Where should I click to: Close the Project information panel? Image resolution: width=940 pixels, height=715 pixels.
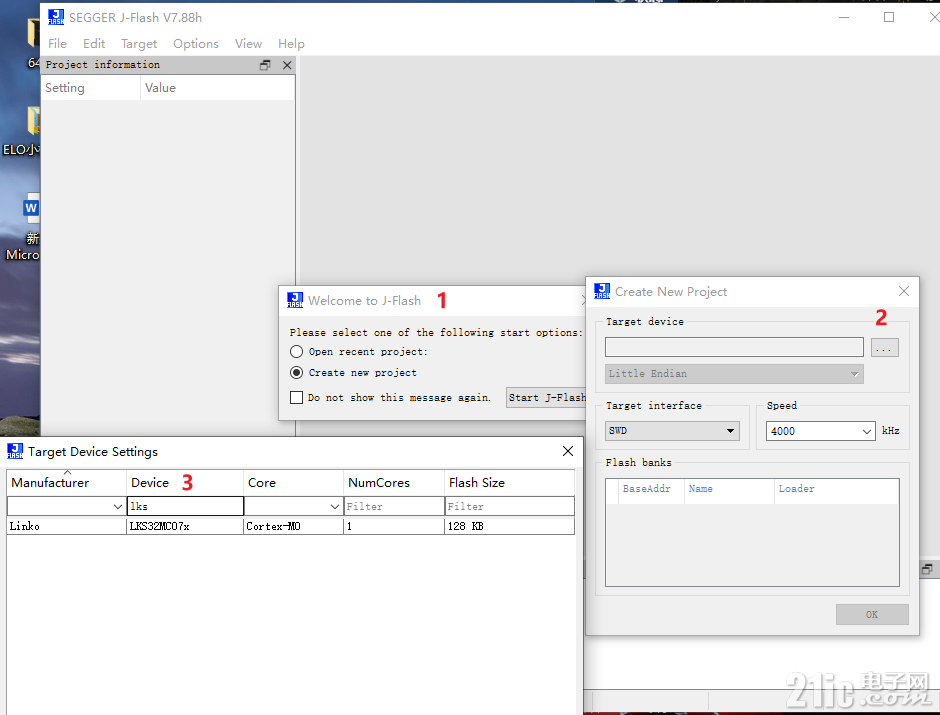click(x=287, y=65)
